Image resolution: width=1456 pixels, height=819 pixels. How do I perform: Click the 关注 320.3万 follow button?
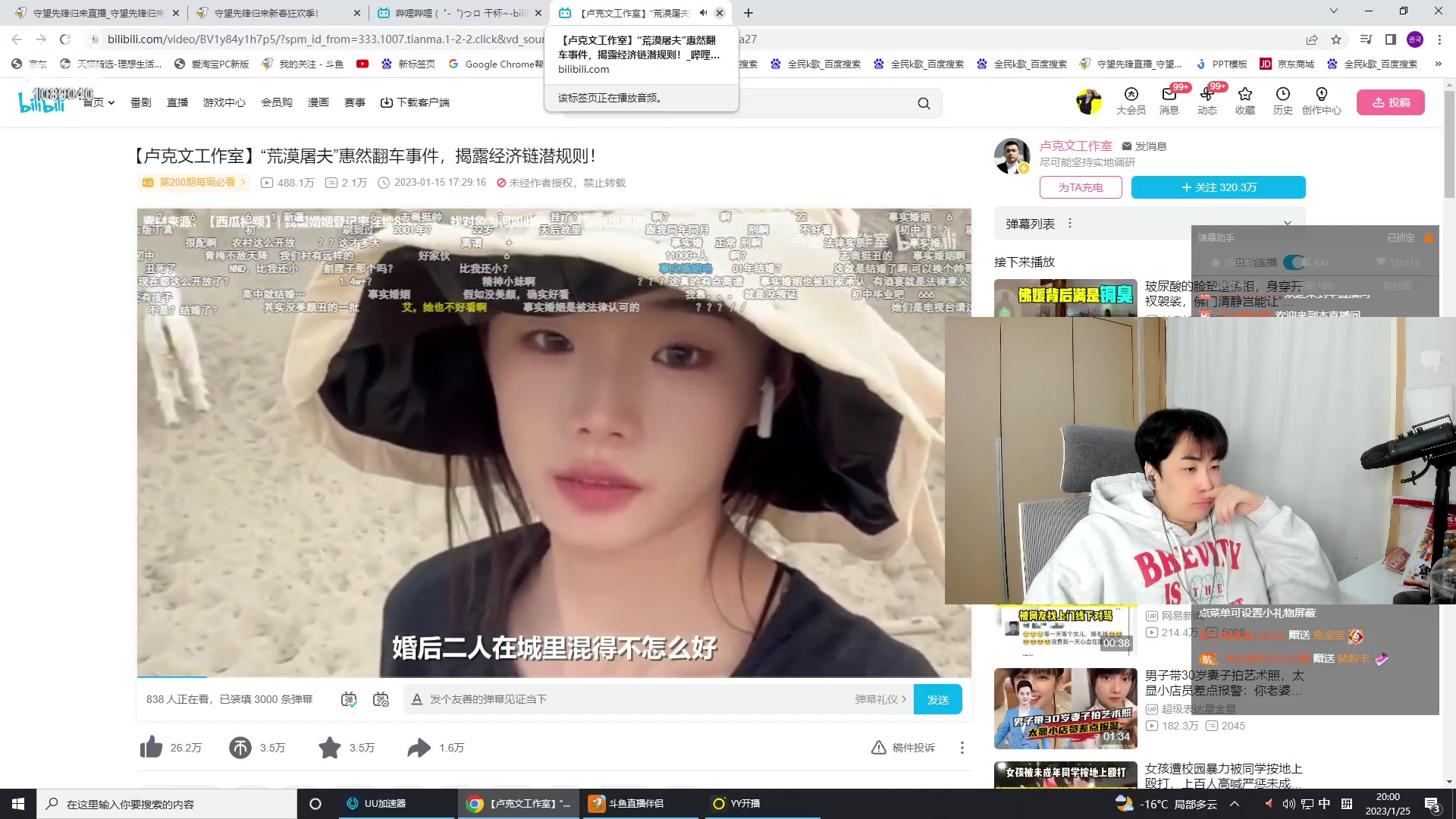pyautogui.click(x=1219, y=187)
